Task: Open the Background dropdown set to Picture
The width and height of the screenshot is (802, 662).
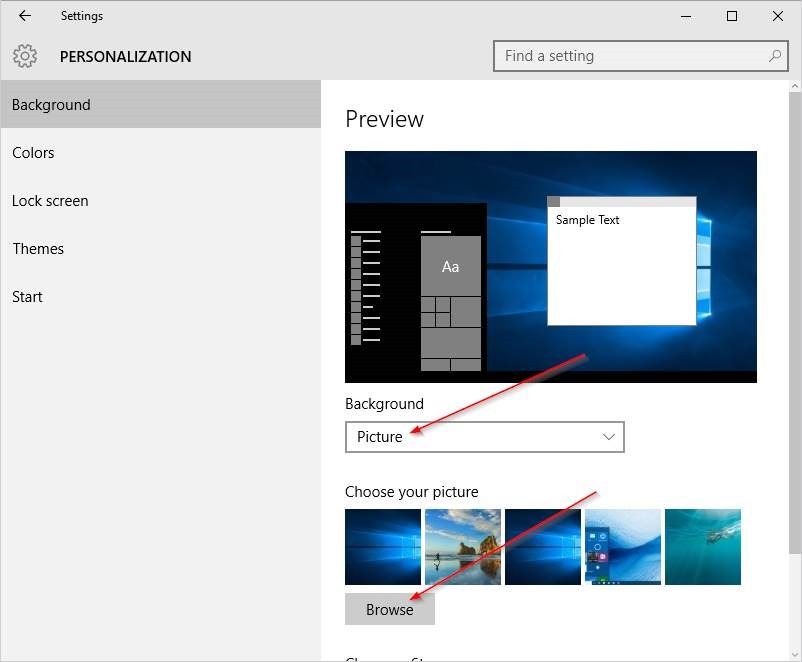Action: [485, 437]
